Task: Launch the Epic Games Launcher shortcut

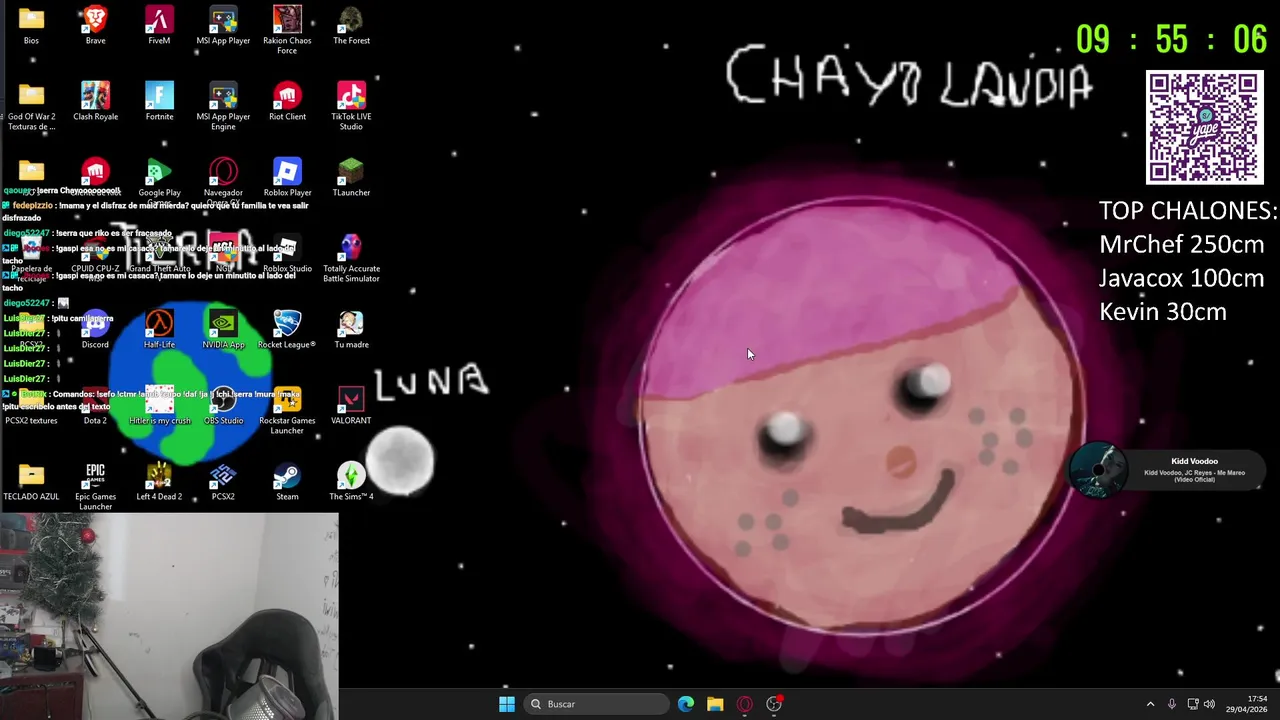Action: (95, 486)
